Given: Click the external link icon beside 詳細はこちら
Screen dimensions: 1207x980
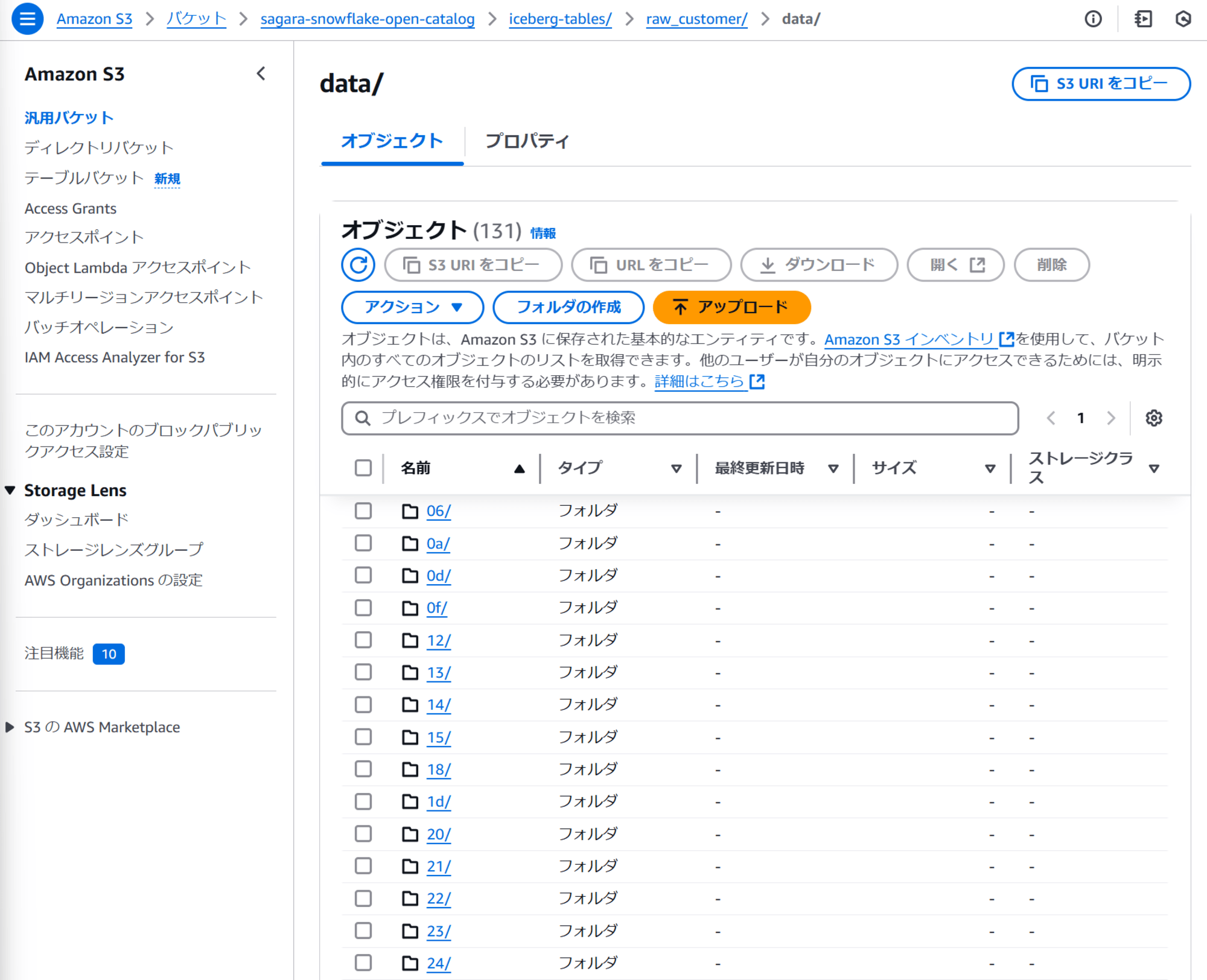Looking at the screenshot, I should 757,381.
